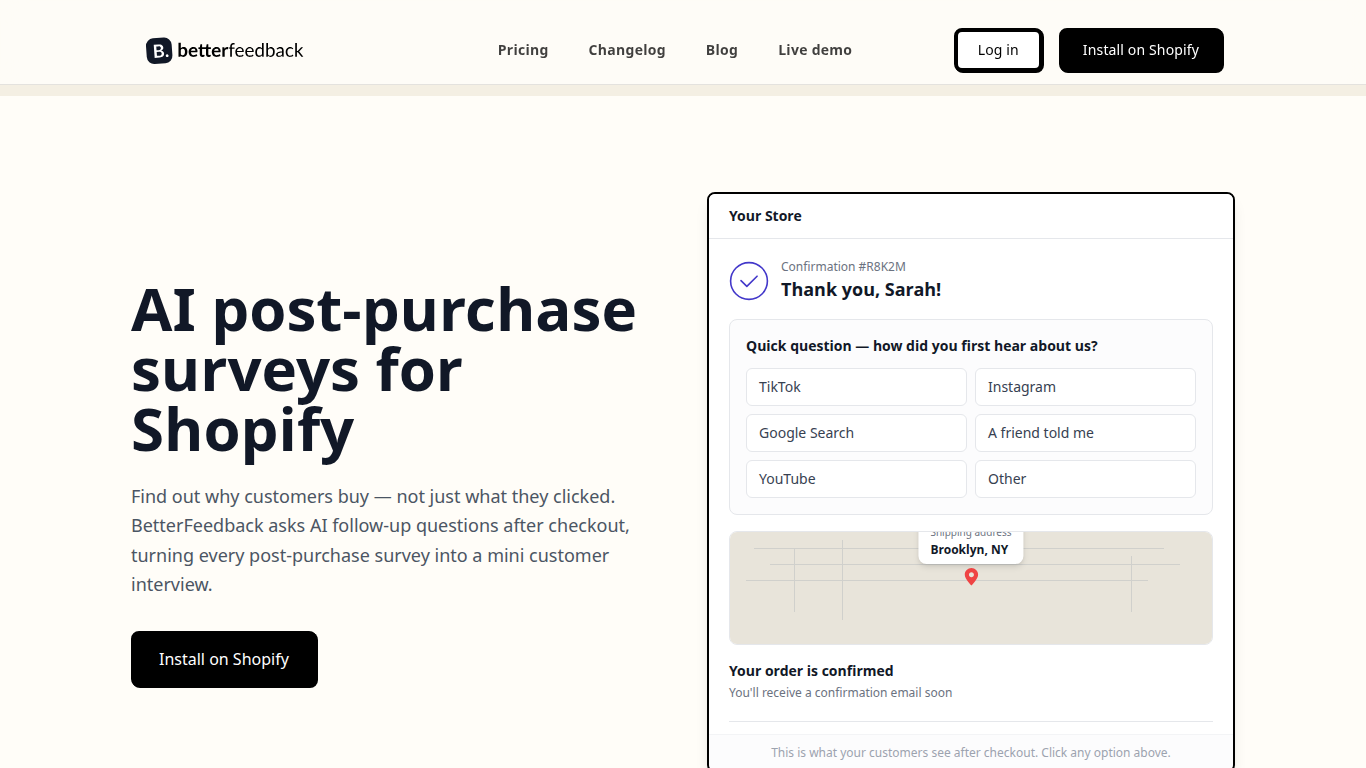Screen dimensions: 1366x768
Task: Open the Changelog page
Action: click(x=627, y=50)
